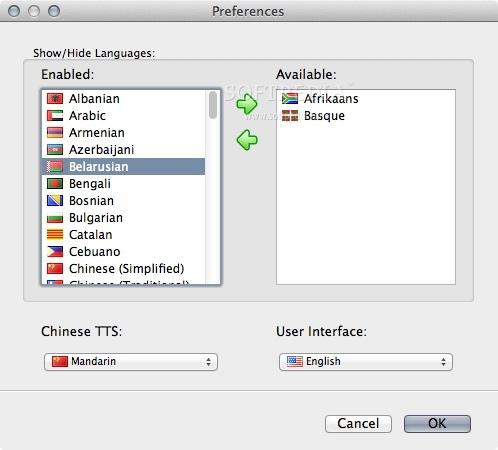Click the Catalan flag icon

pyautogui.click(x=55, y=234)
